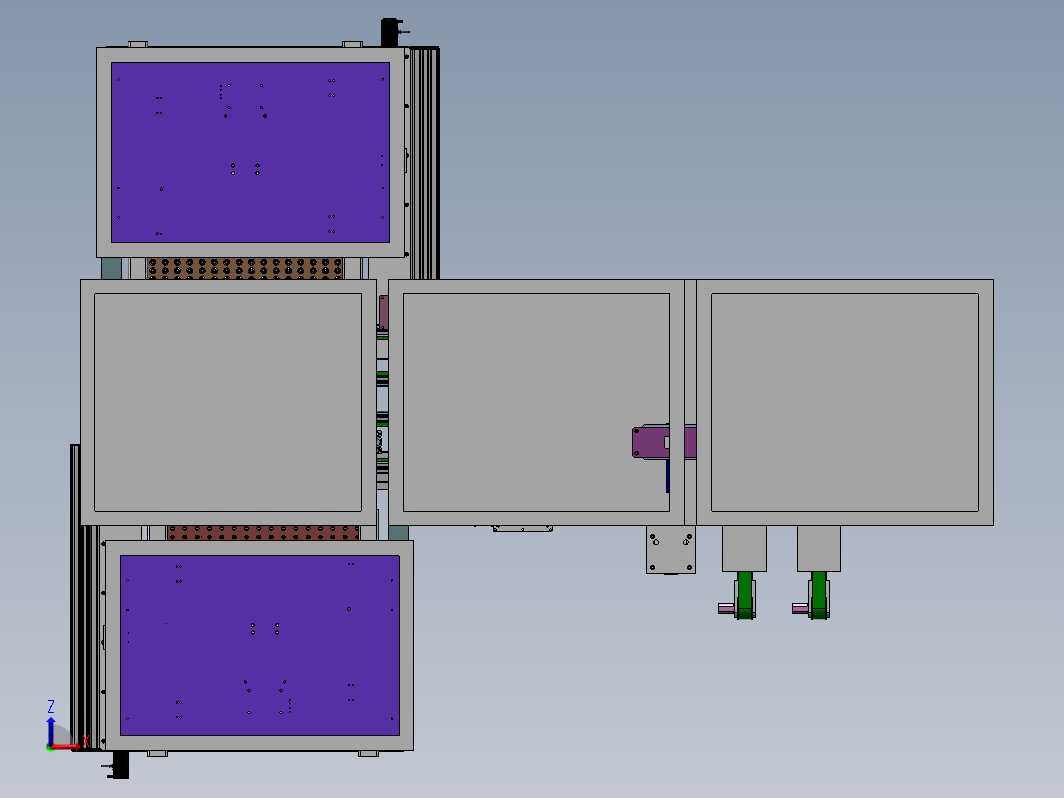Pick the middle gray recessed panel

click(x=536, y=402)
